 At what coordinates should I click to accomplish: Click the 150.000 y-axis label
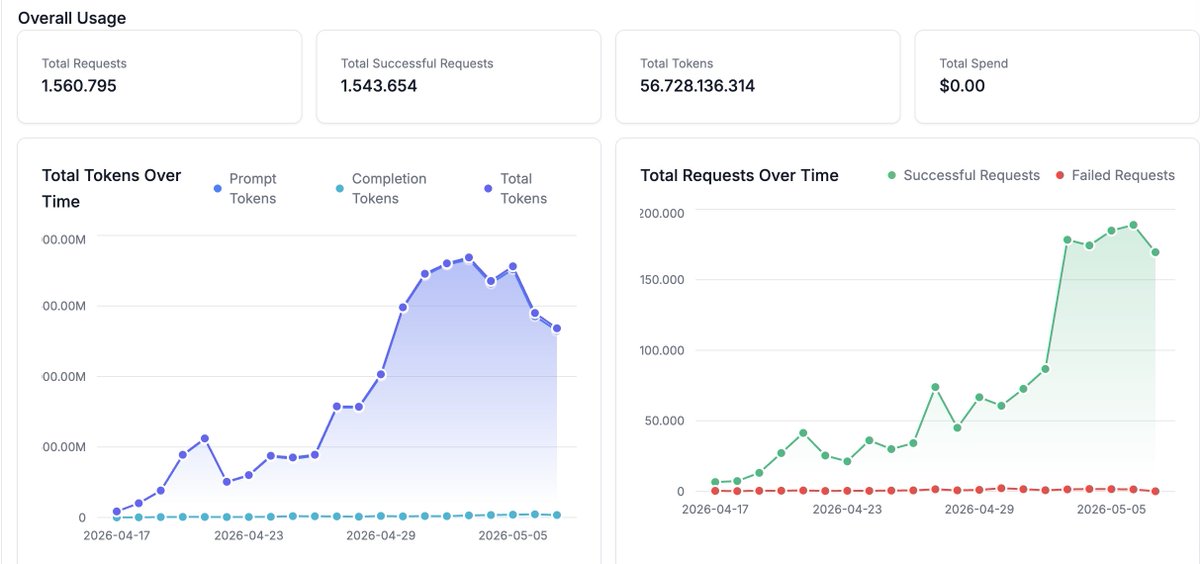click(x=662, y=279)
